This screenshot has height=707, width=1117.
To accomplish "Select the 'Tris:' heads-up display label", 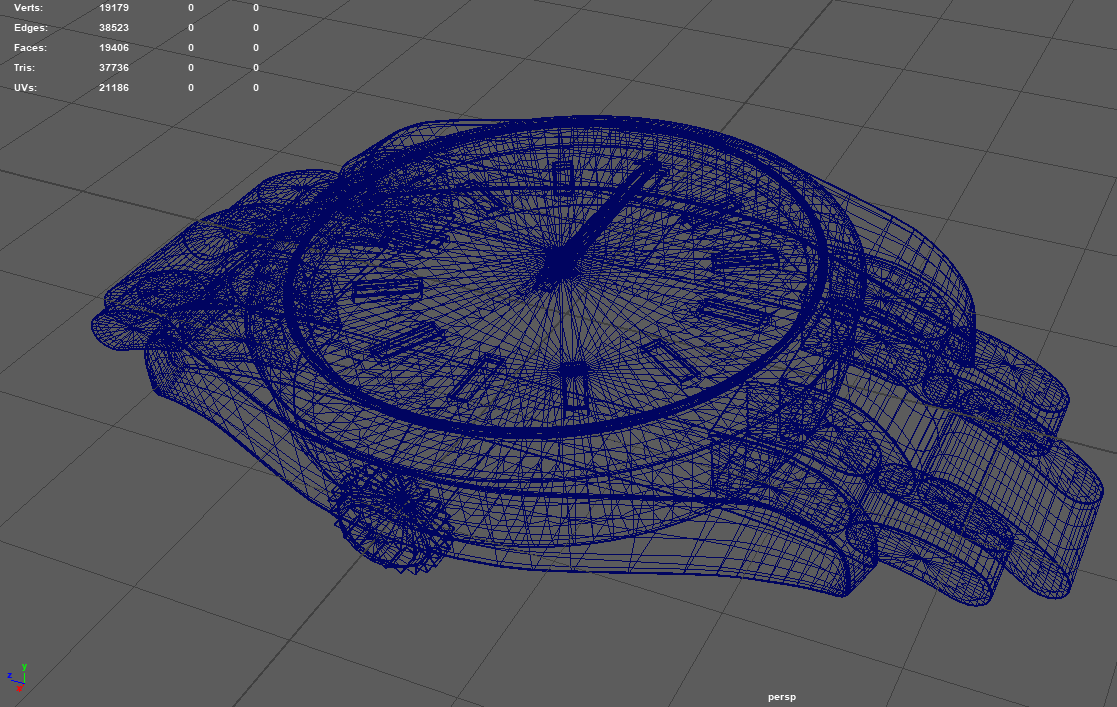I will (x=24, y=68).
